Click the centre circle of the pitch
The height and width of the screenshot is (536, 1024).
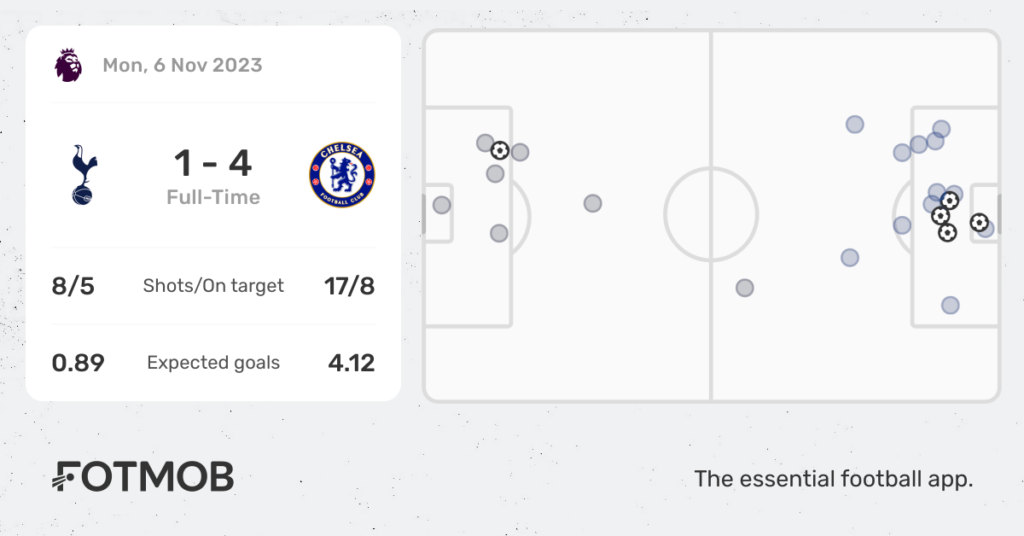tap(711, 214)
